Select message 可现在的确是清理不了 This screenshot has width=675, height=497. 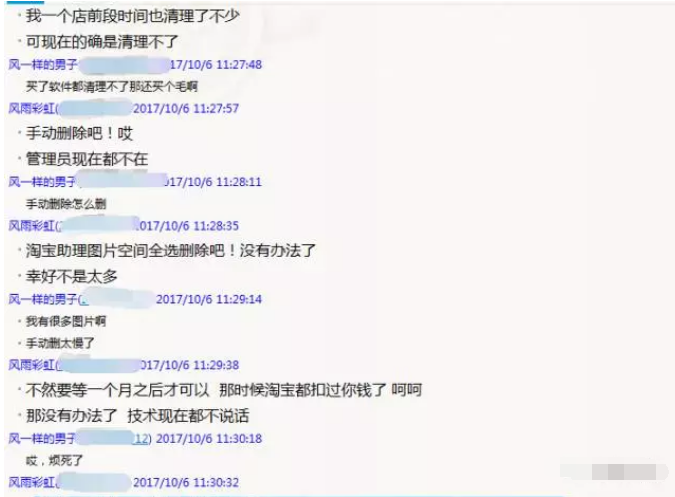102,42
